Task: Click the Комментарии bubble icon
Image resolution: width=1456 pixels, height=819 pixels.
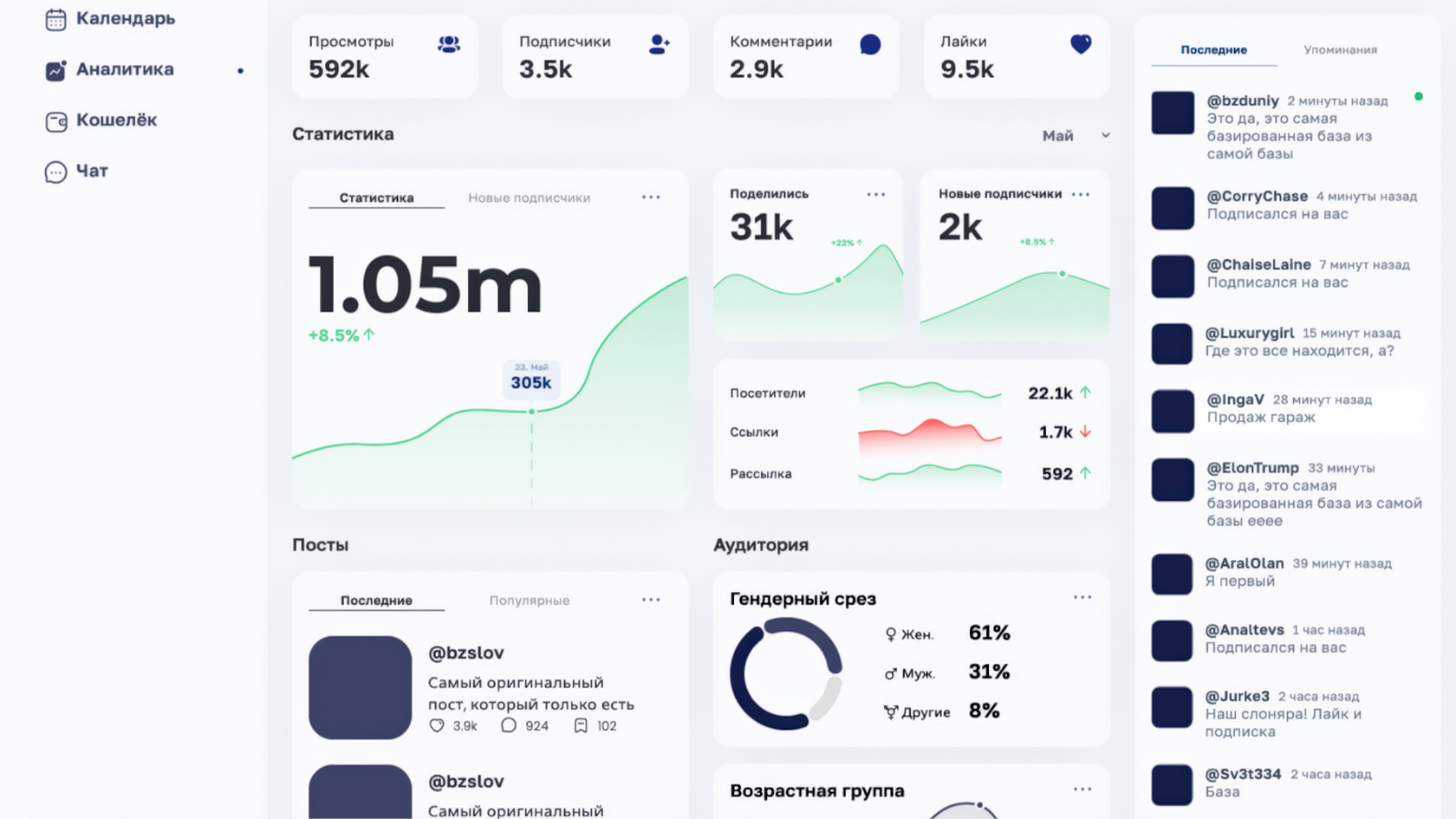Action: [x=870, y=44]
